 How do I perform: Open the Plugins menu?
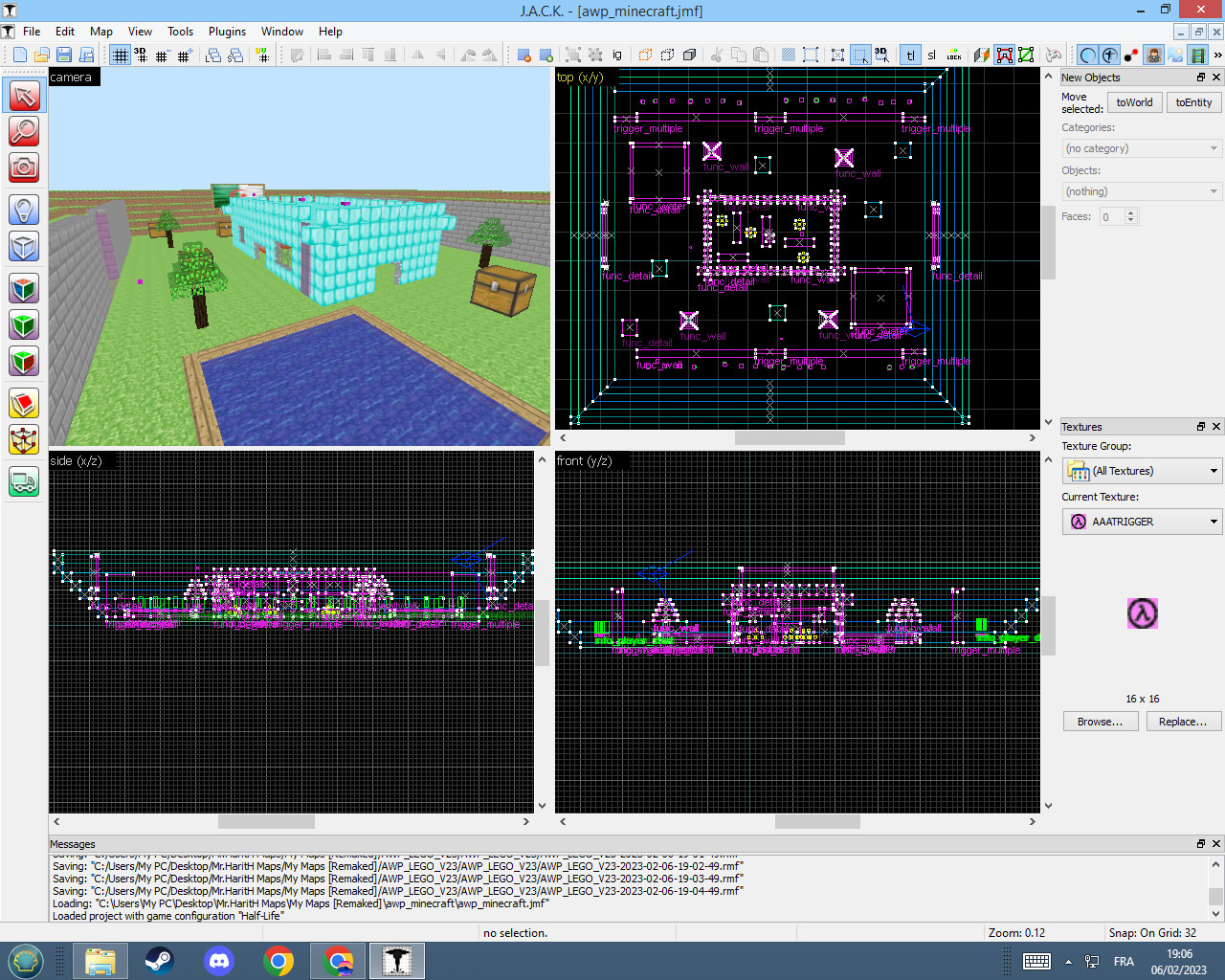(x=227, y=32)
